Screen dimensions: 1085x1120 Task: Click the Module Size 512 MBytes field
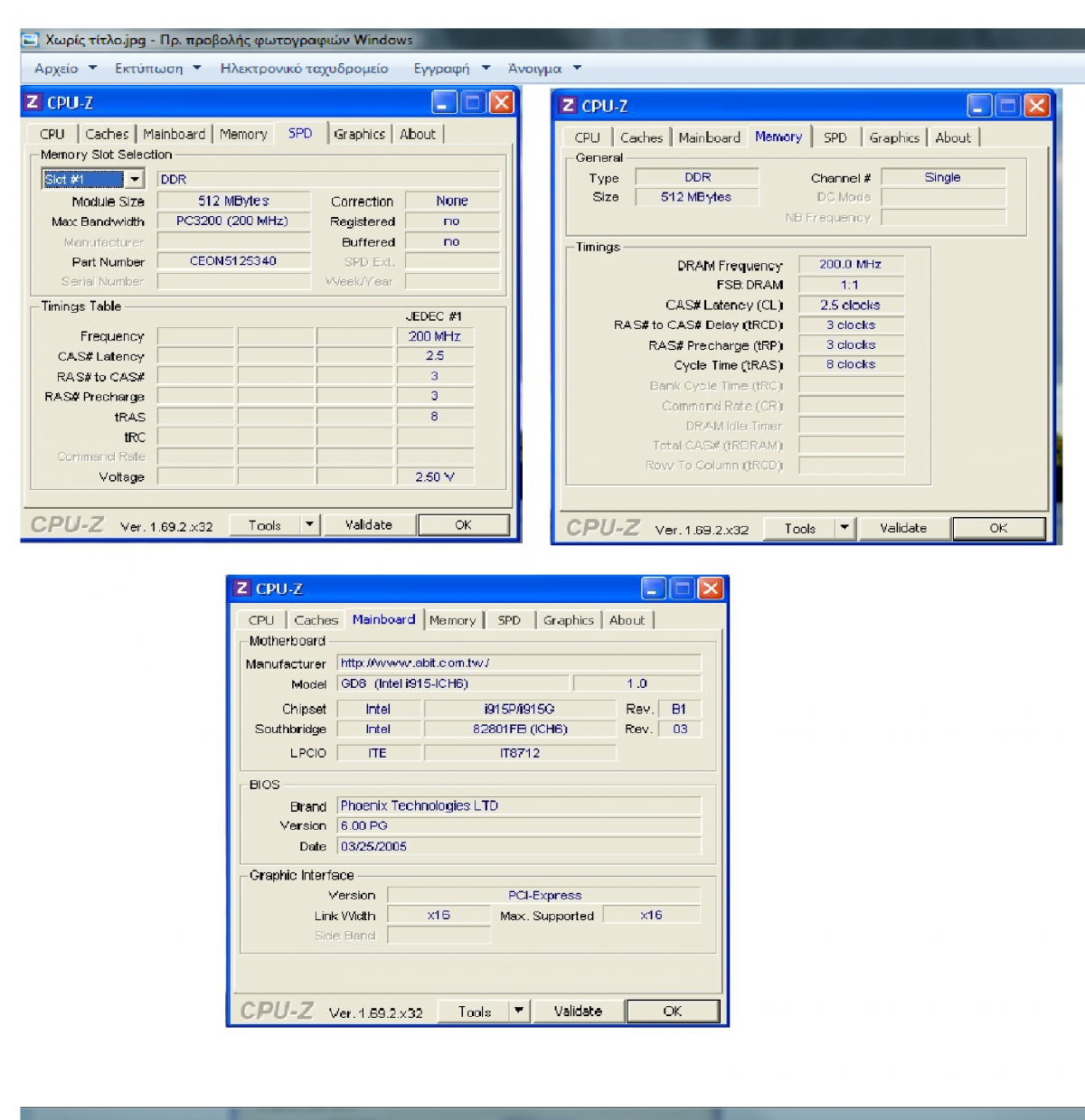tap(233, 201)
